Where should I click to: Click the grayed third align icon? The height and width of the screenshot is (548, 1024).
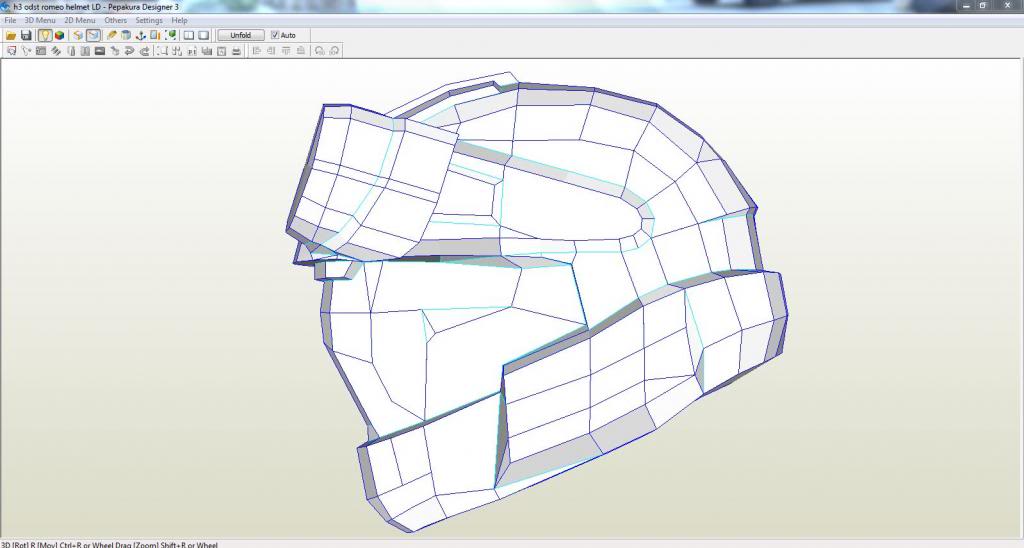[286, 51]
